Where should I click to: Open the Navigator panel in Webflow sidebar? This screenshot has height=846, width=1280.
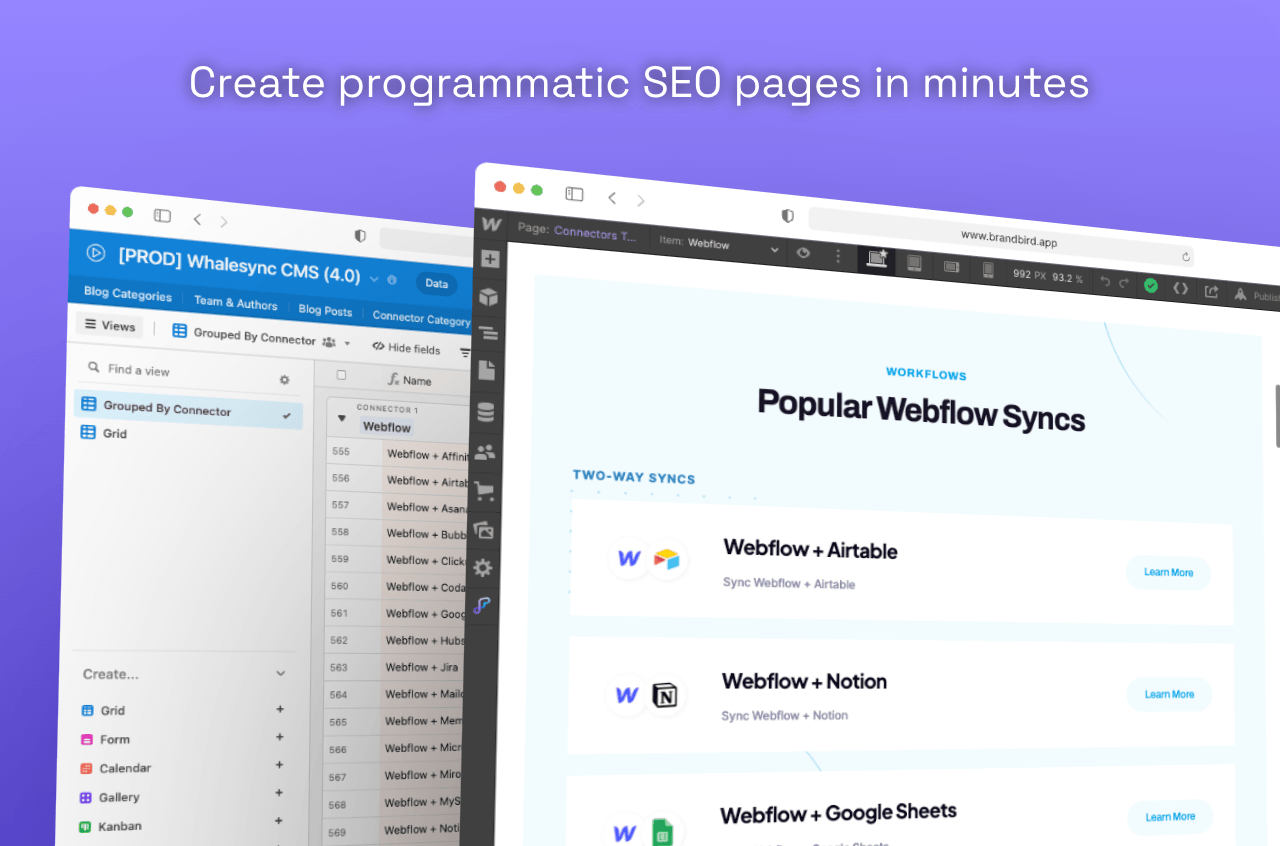(488, 333)
